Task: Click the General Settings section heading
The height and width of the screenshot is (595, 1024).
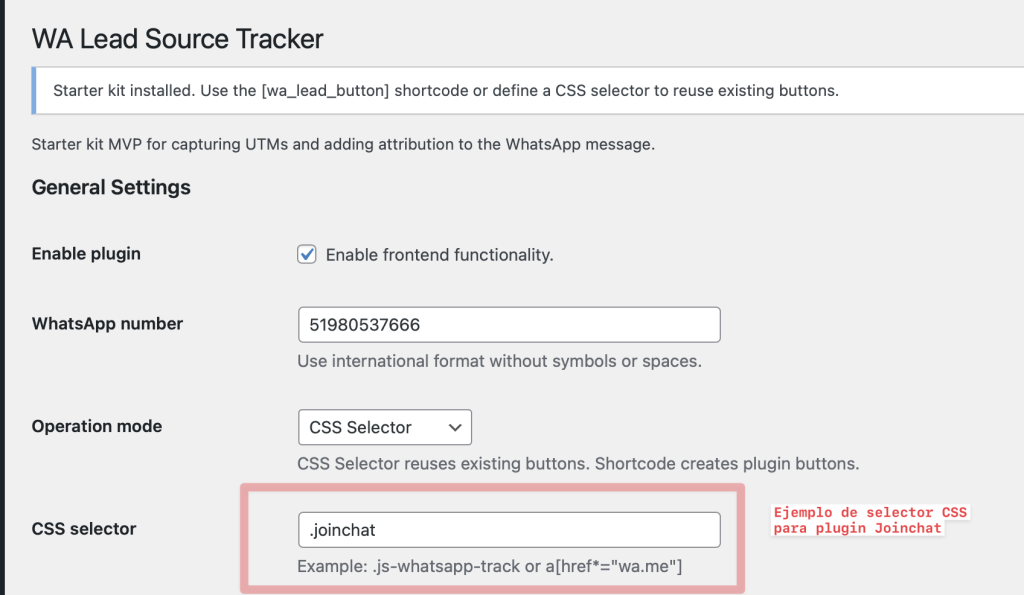Action: coord(111,187)
